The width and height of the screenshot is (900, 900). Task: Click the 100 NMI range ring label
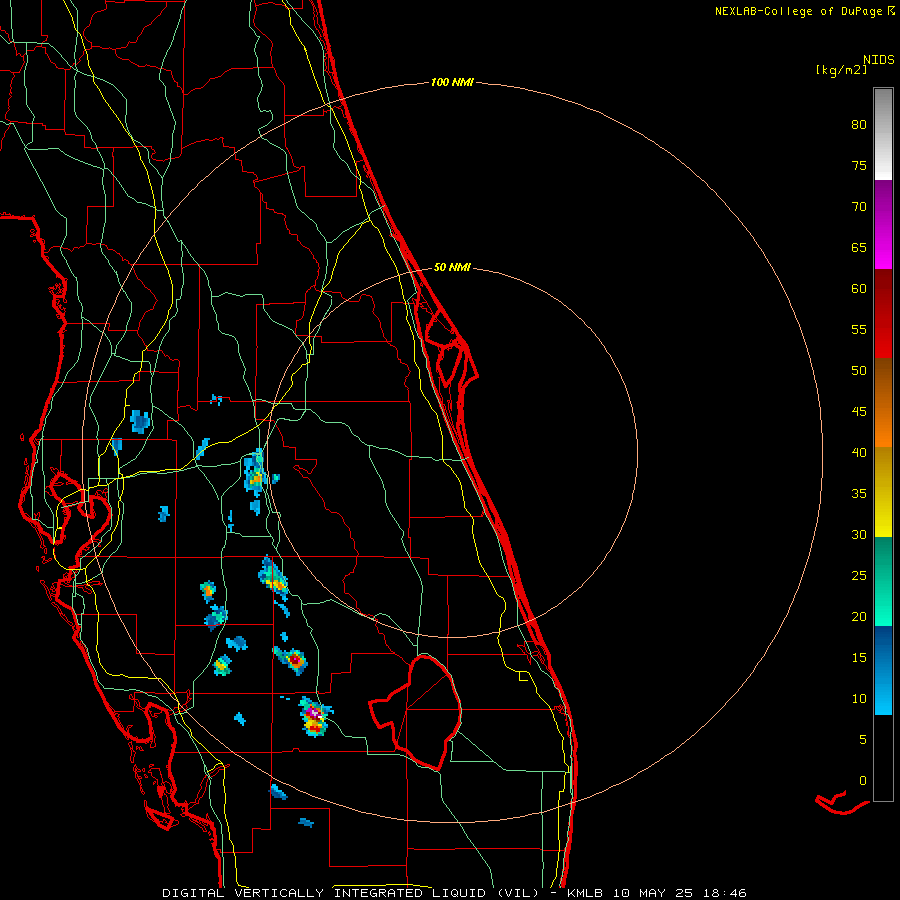[x=452, y=82]
